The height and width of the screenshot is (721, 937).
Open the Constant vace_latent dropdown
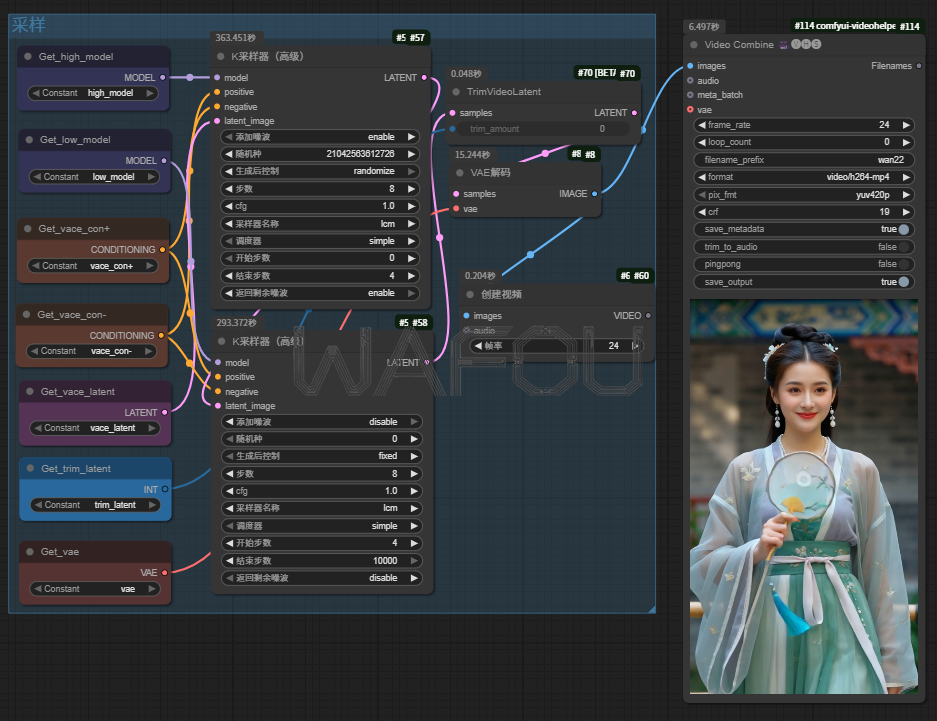pos(95,428)
